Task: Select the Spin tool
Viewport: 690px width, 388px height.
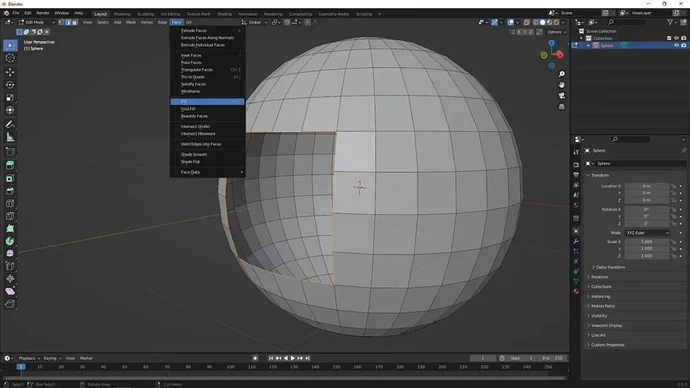Action: point(10,241)
